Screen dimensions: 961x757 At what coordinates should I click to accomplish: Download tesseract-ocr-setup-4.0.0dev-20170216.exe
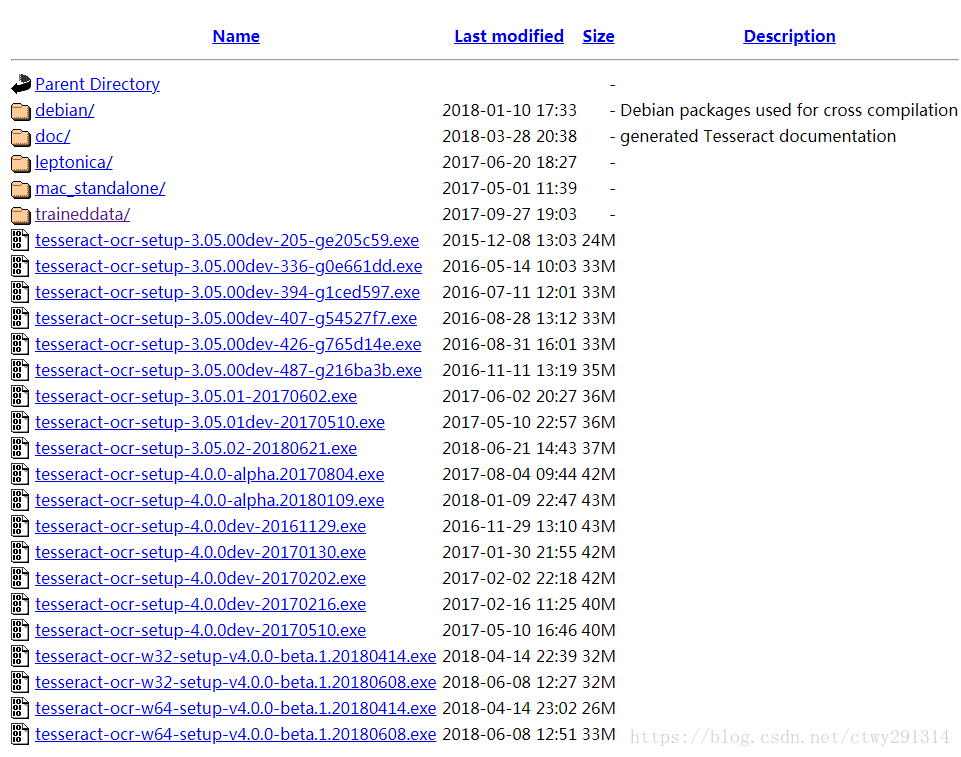[200, 604]
